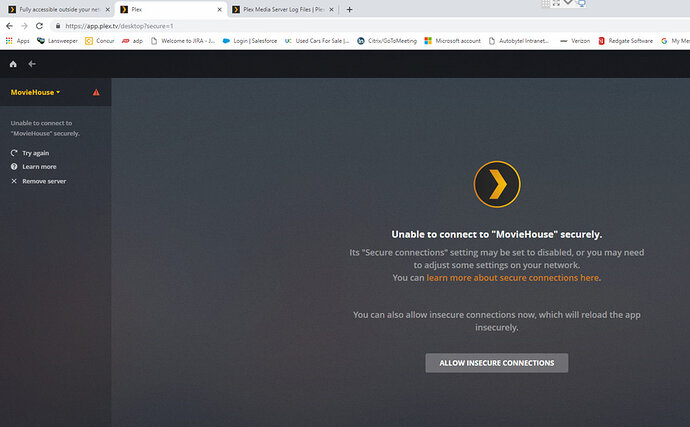Open the Apps bookmark

[x=18, y=41]
